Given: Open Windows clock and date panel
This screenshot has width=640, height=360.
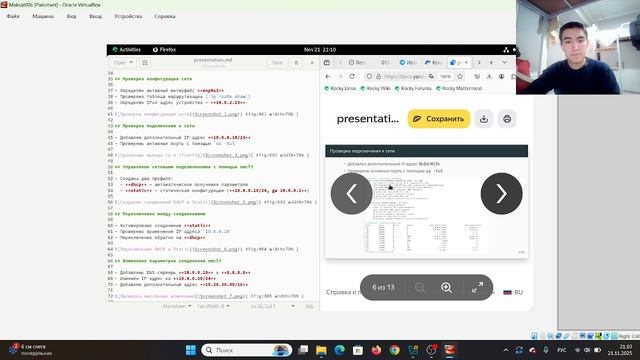Looking at the screenshot, I should pyautogui.click(x=620, y=350).
